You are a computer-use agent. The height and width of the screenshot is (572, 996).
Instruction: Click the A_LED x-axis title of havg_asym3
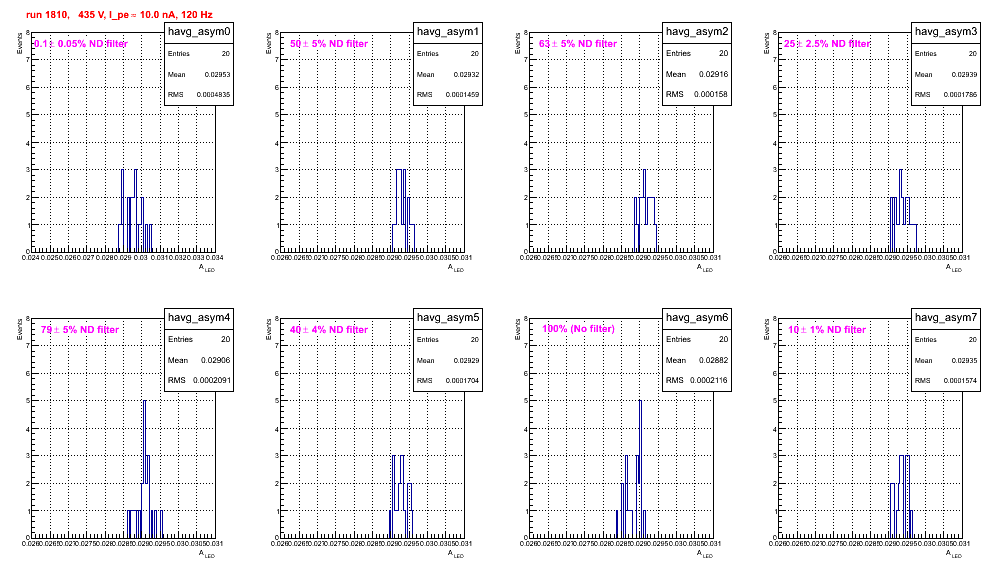(x=954, y=268)
